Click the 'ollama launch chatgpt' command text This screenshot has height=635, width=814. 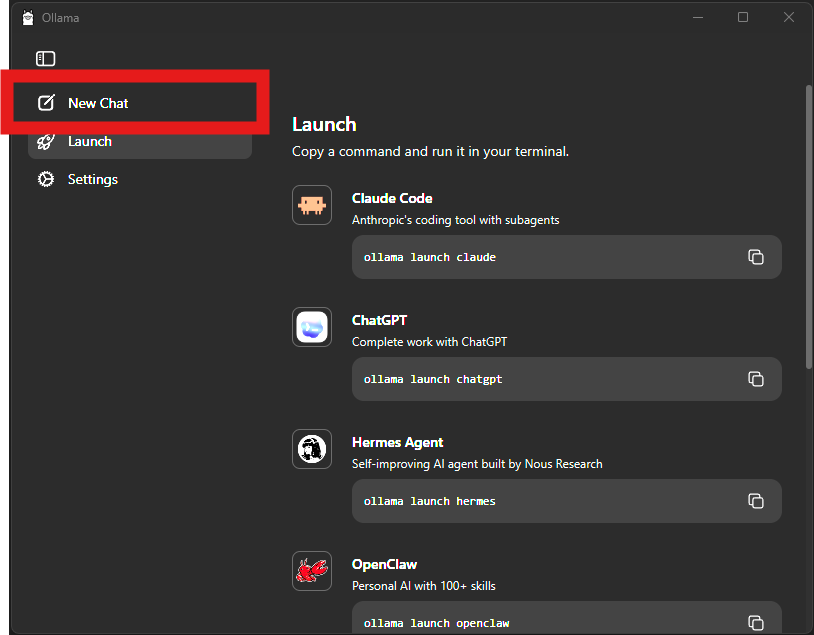pos(433,379)
